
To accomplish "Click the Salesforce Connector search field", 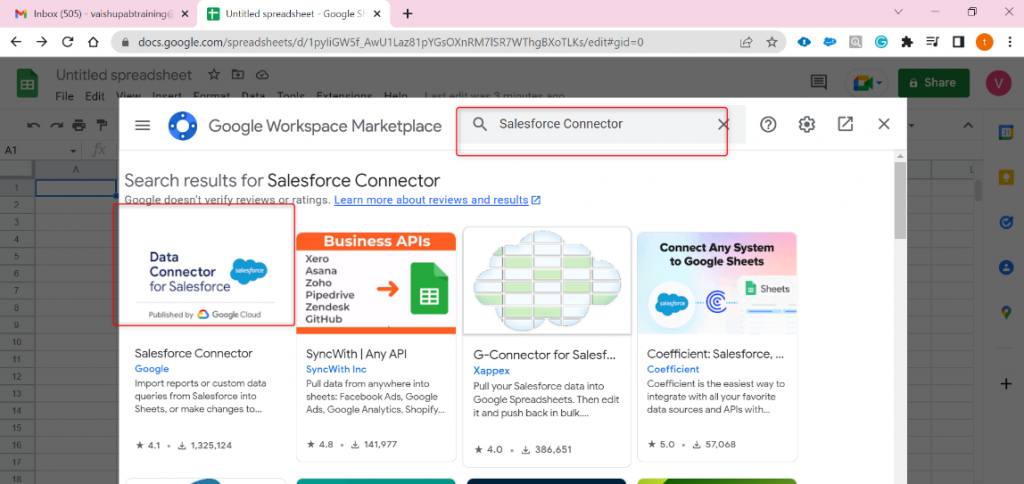I will click(x=601, y=124).
